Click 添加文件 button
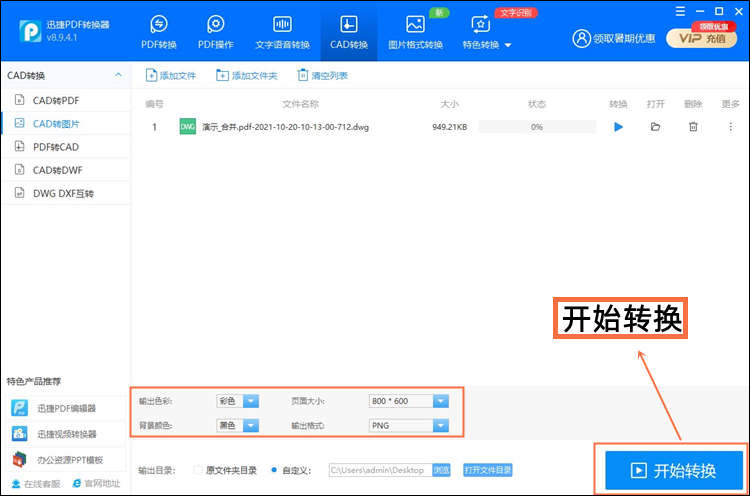The width and height of the screenshot is (750, 496). tap(171, 76)
